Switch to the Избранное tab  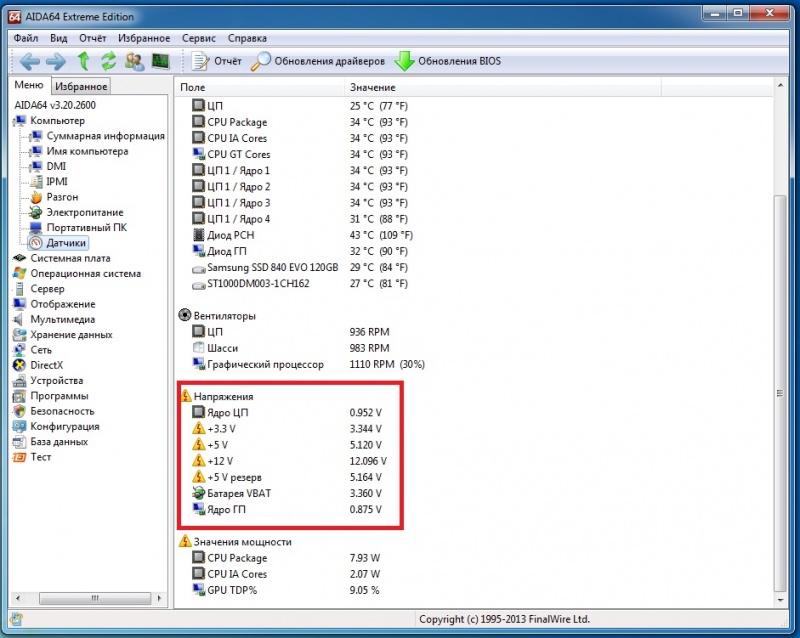coord(80,87)
